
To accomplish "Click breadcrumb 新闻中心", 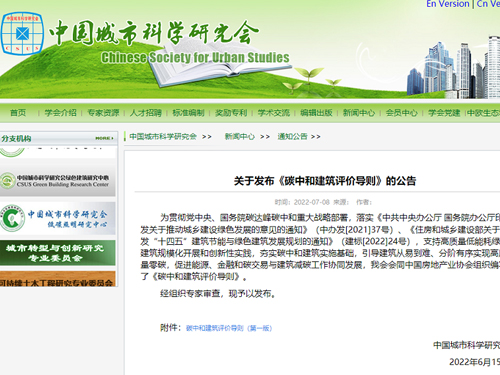I will click(x=240, y=136).
